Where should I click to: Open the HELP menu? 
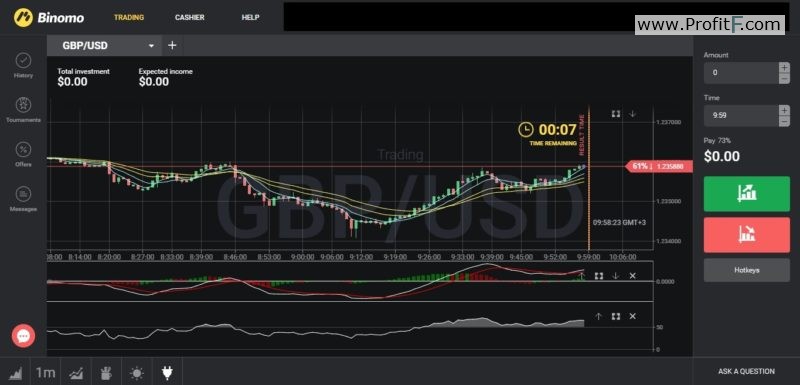click(x=250, y=17)
